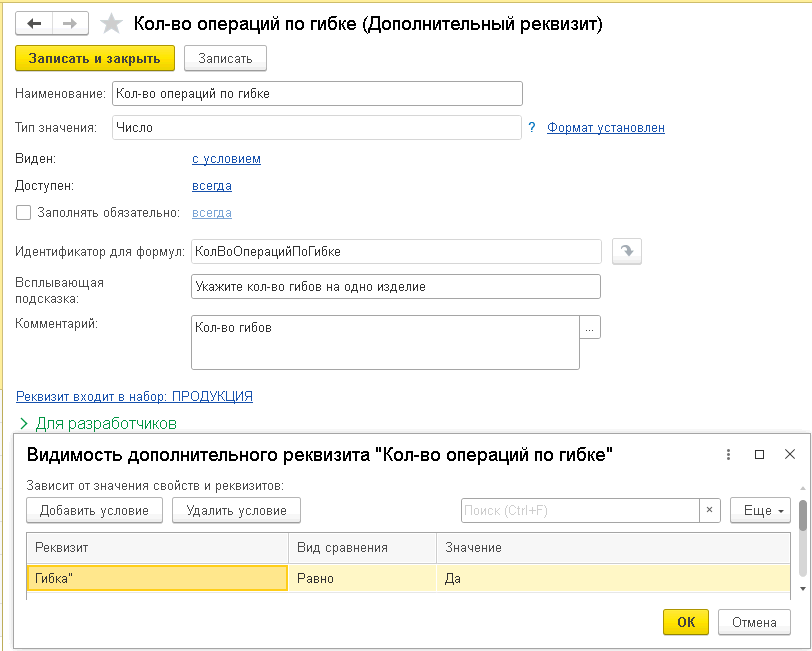Toggle the 'Заполнять обязательно' checkbox
Image resolution: width=812 pixels, height=651 pixels.
point(23,212)
